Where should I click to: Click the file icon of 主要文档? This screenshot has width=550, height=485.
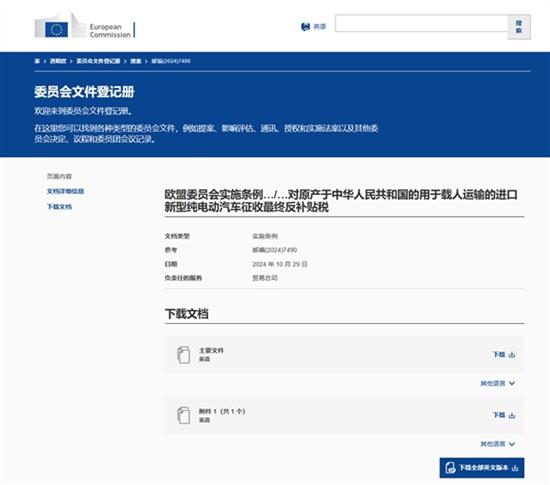coord(183,355)
